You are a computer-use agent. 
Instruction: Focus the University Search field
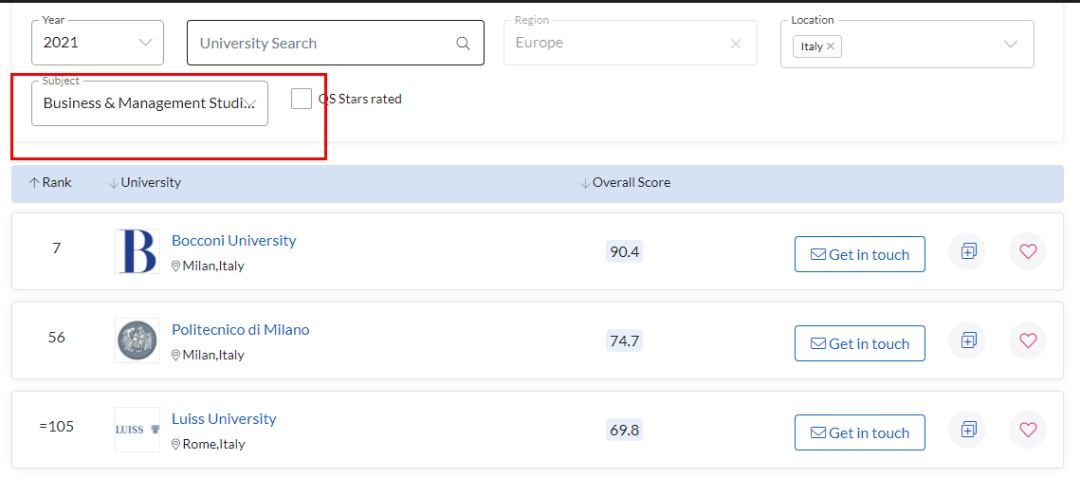click(x=335, y=43)
